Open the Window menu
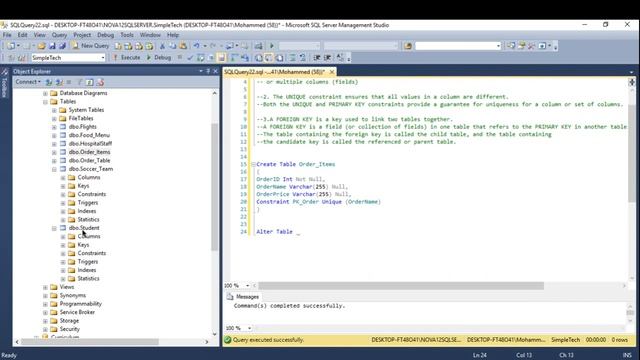The height and width of the screenshot is (360, 640). point(150,35)
